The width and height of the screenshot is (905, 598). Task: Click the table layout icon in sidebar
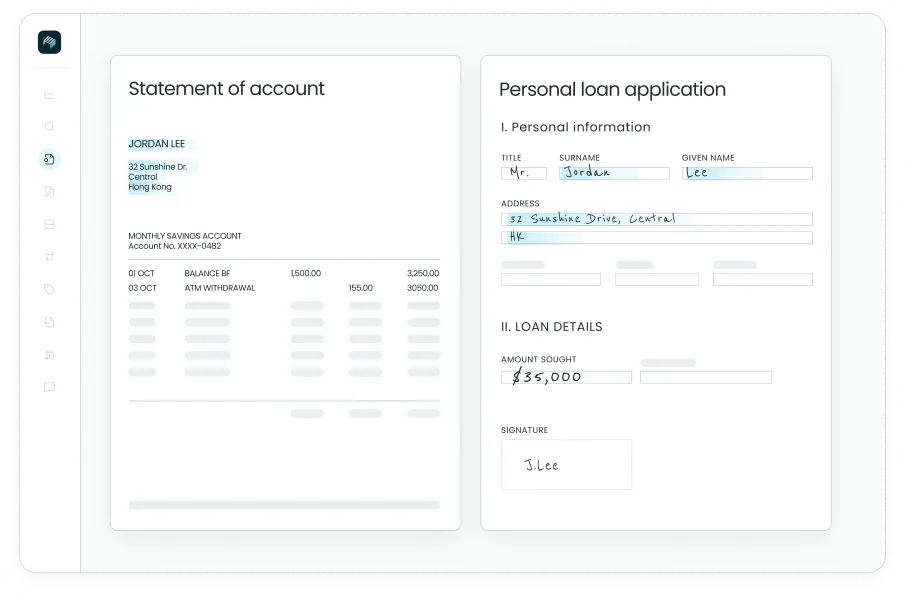pos(50,354)
